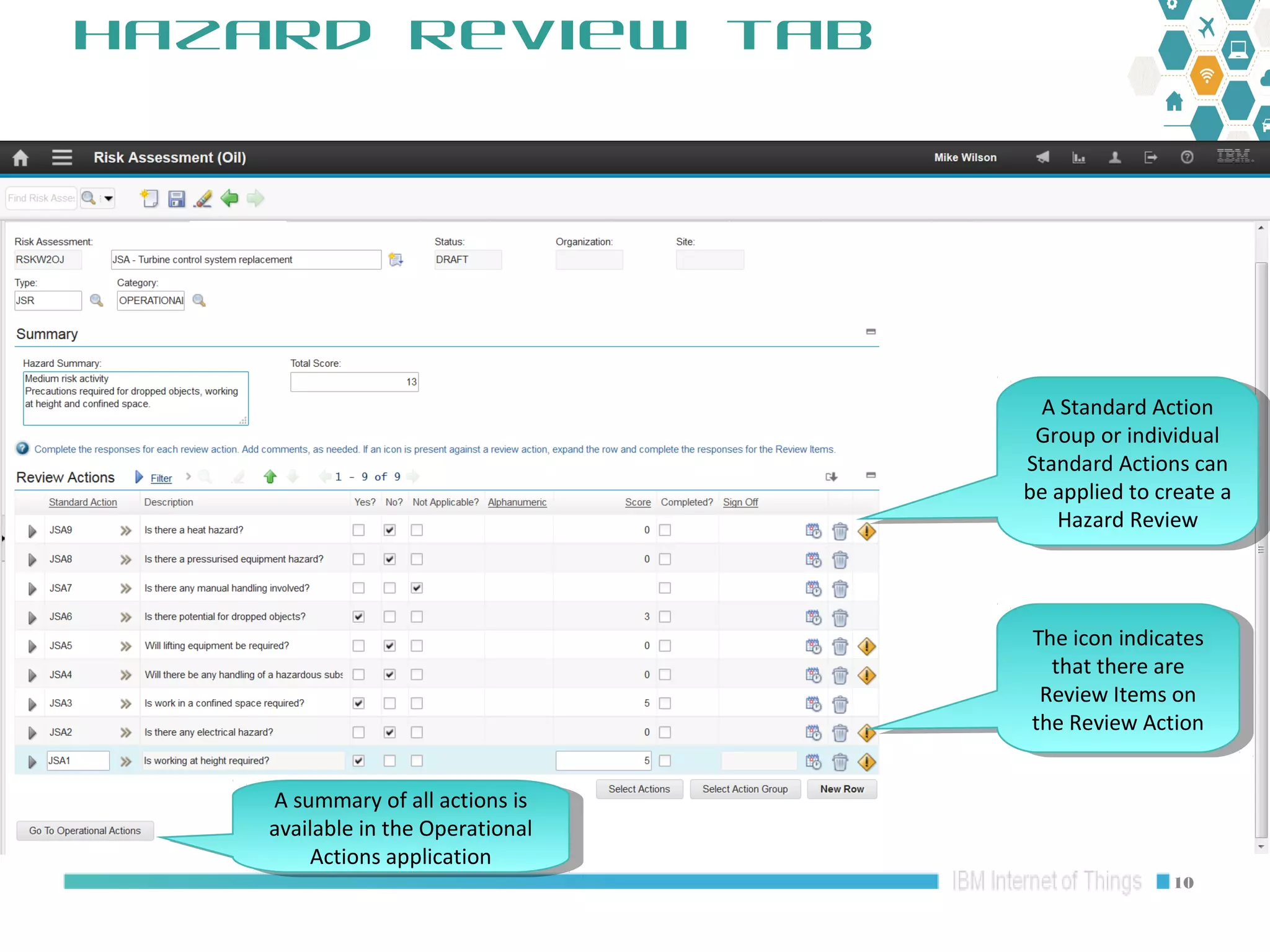
Task: Expand the JSA6 review action row
Action: (32, 617)
